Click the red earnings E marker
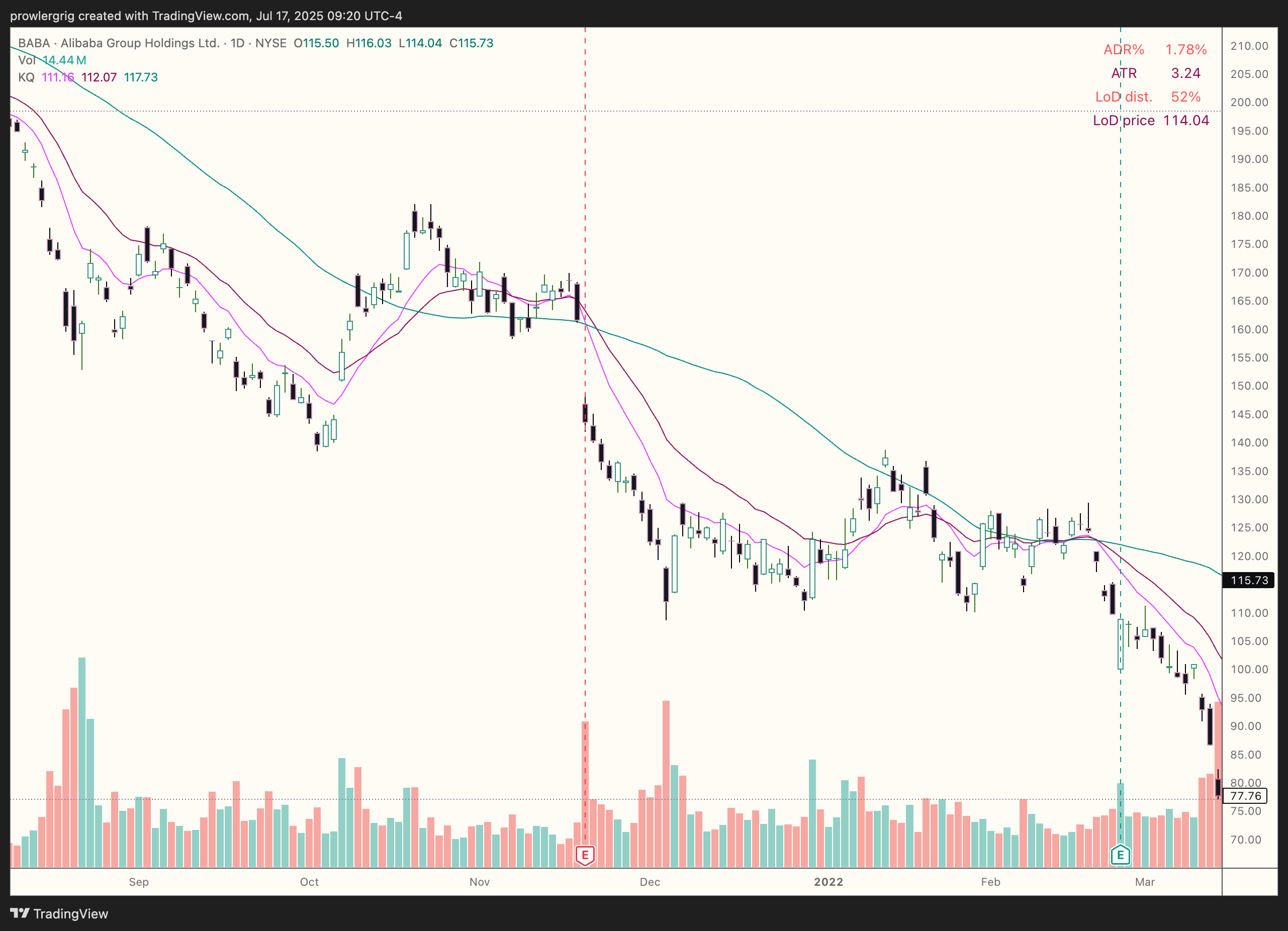 click(x=585, y=855)
